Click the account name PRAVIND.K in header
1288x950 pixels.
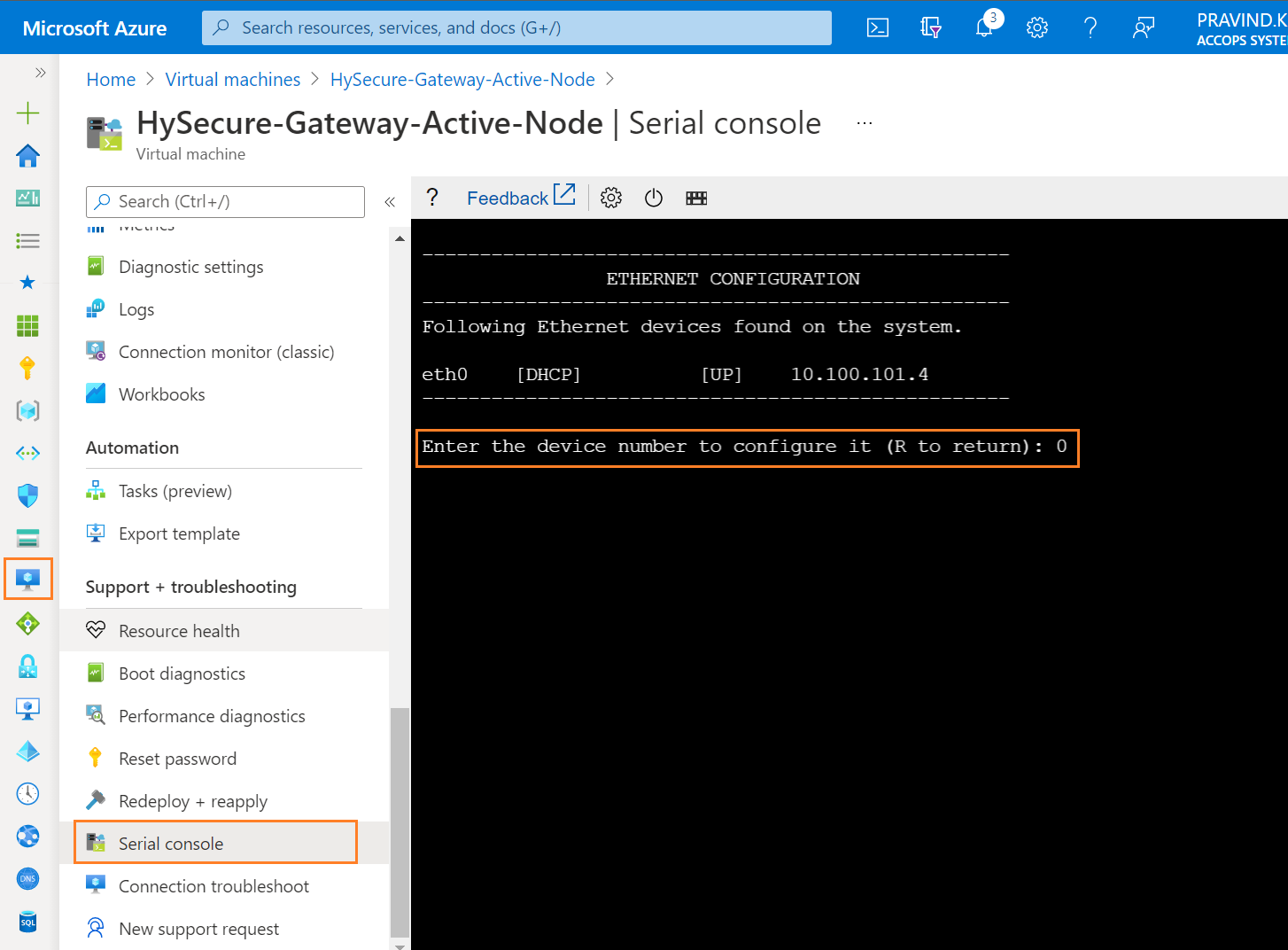[1242, 20]
